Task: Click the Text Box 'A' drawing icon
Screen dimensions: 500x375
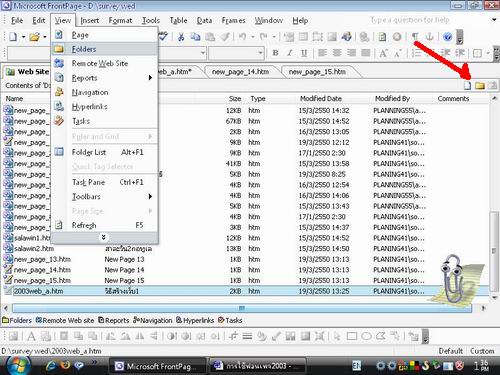Action: [x=31, y=336]
